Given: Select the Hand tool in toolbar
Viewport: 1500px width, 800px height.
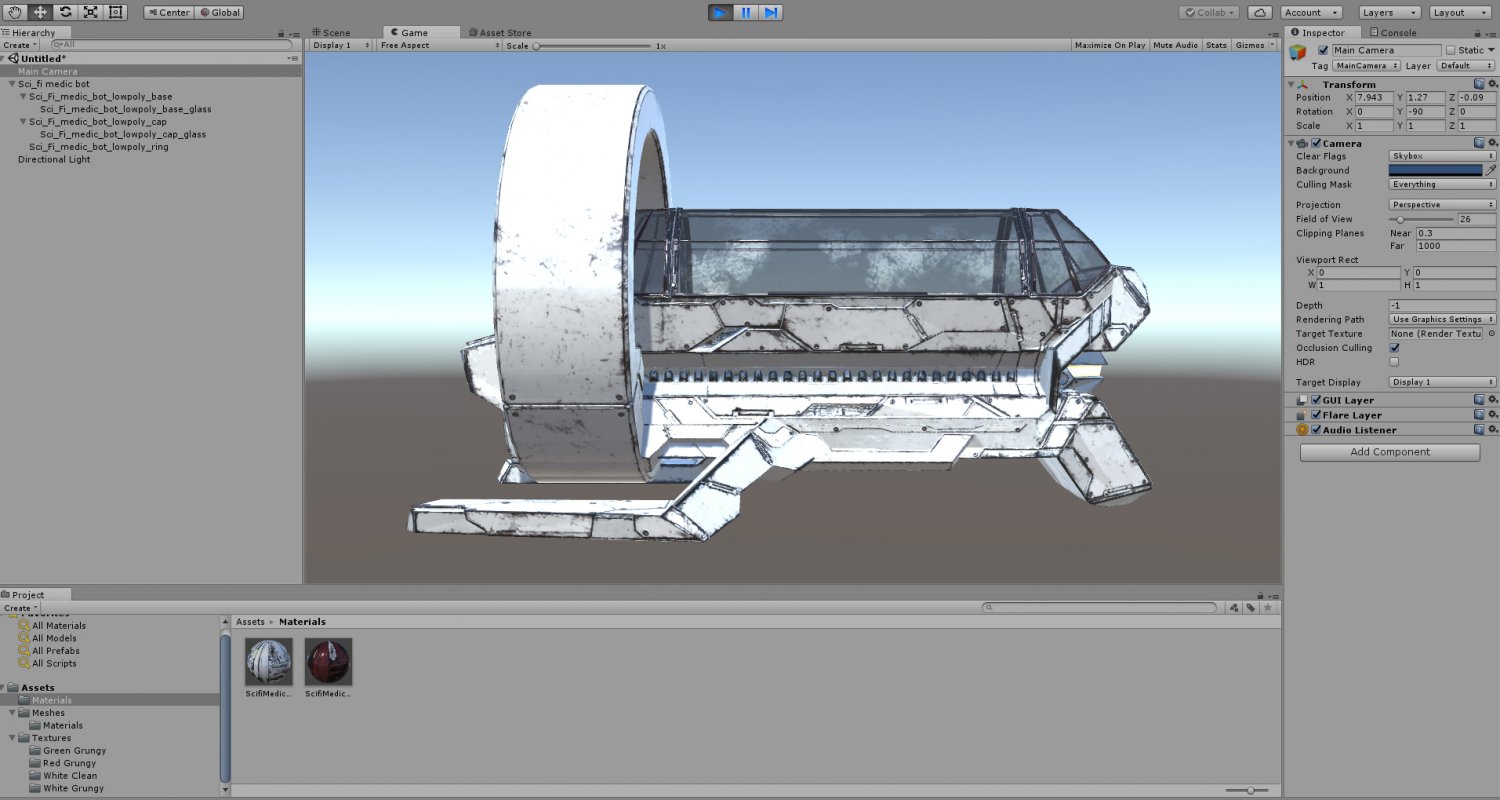Looking at the screenshot, I should click(15, 12).
